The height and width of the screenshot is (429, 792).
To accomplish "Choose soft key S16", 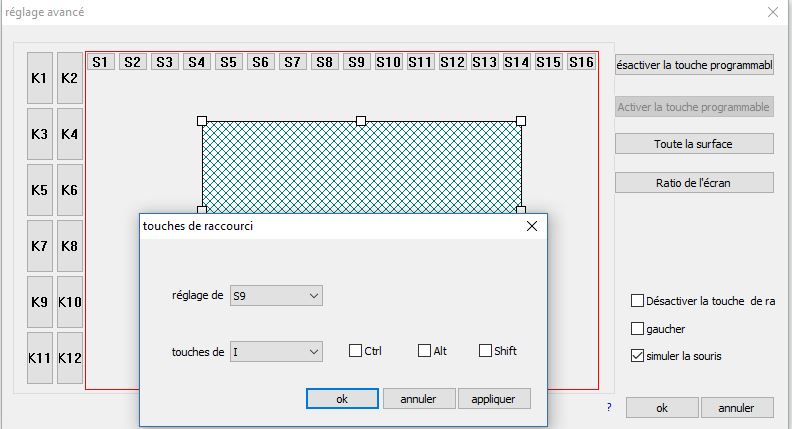I will [x=581, y=62].
